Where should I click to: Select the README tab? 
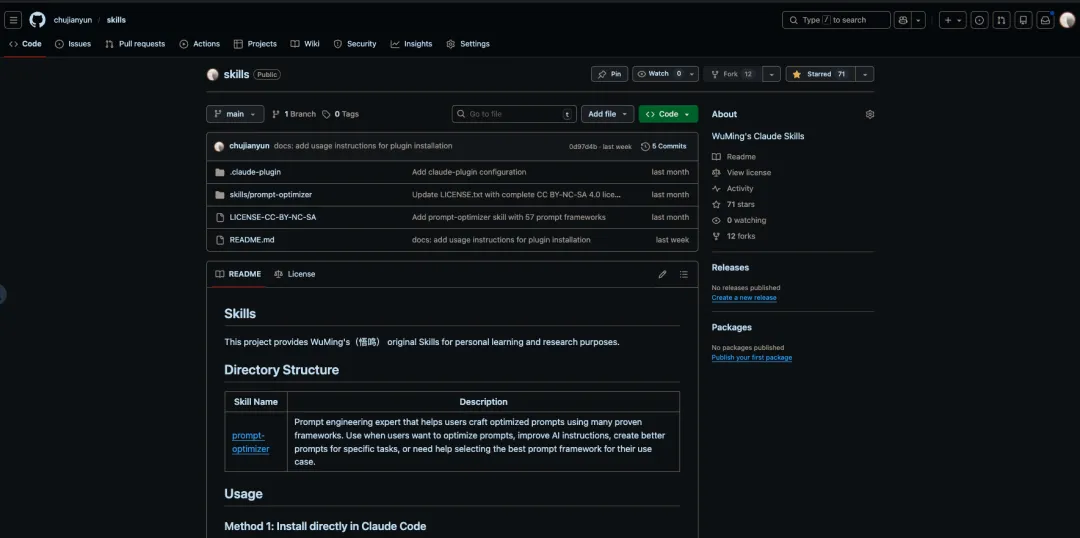pyautogui.click(x=238, y=274)
